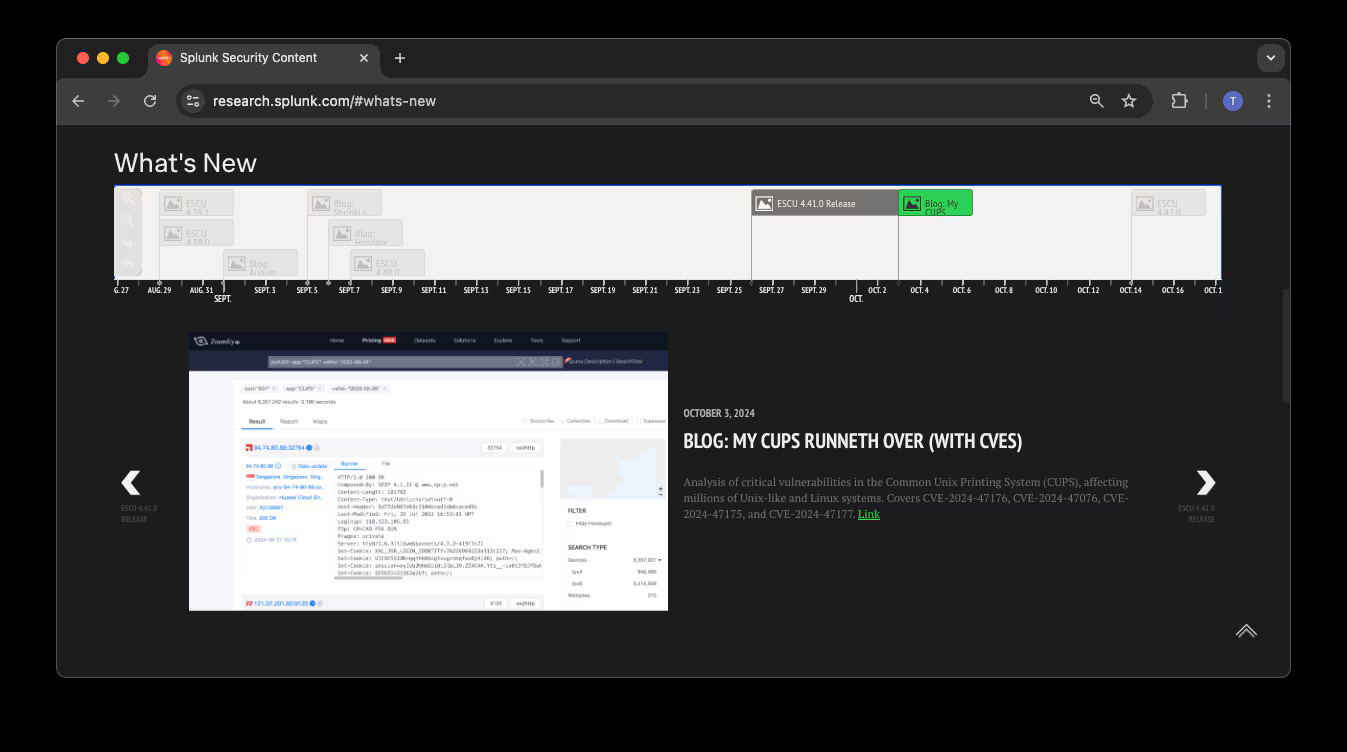
Task: Click the ZoomEye screenshot image
Action: tap(428, 471)
